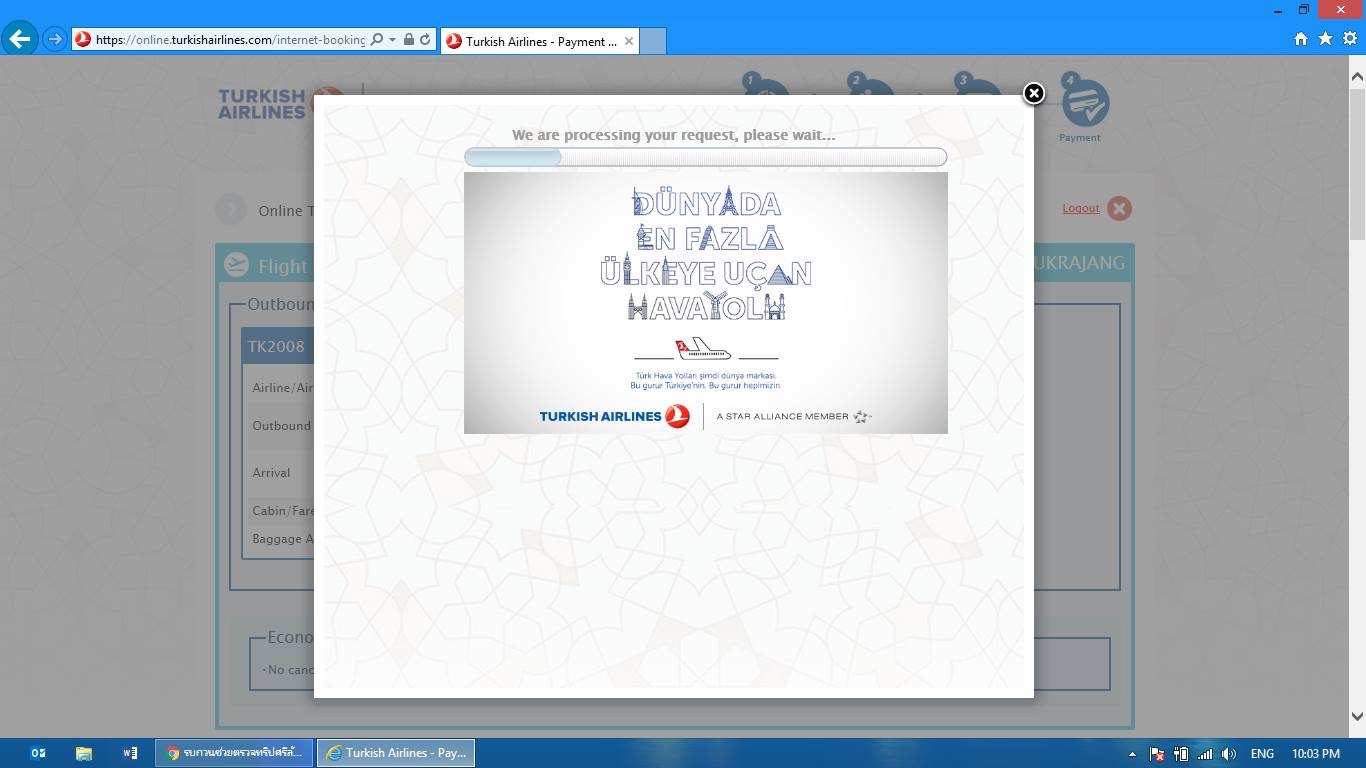This screenshot has width=1366, height=768.
Task: Open Favorites with the star icon
Action: [1325, 39]
